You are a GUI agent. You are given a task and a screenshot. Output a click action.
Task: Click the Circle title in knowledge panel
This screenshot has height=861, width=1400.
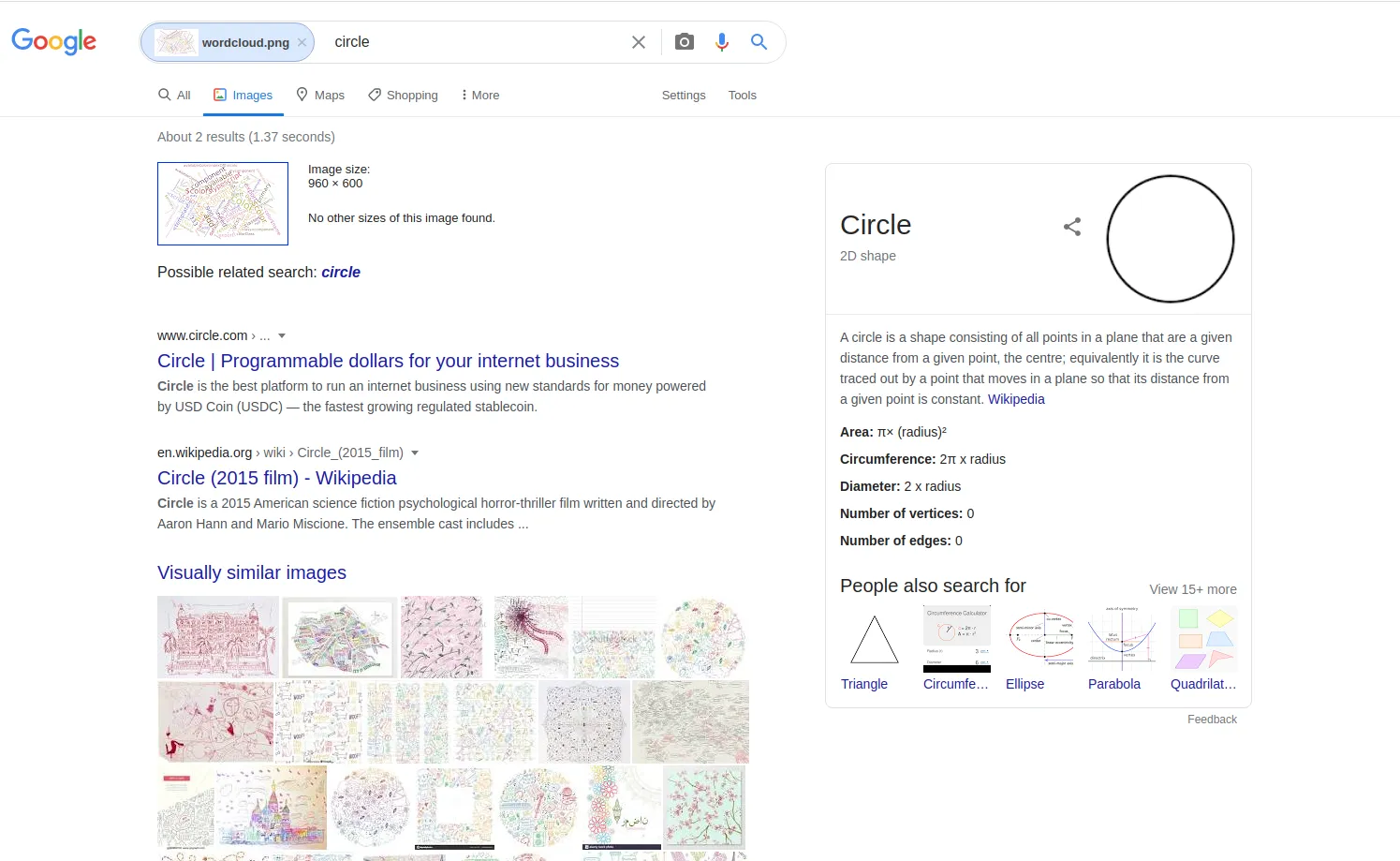[x=876, y=225]
